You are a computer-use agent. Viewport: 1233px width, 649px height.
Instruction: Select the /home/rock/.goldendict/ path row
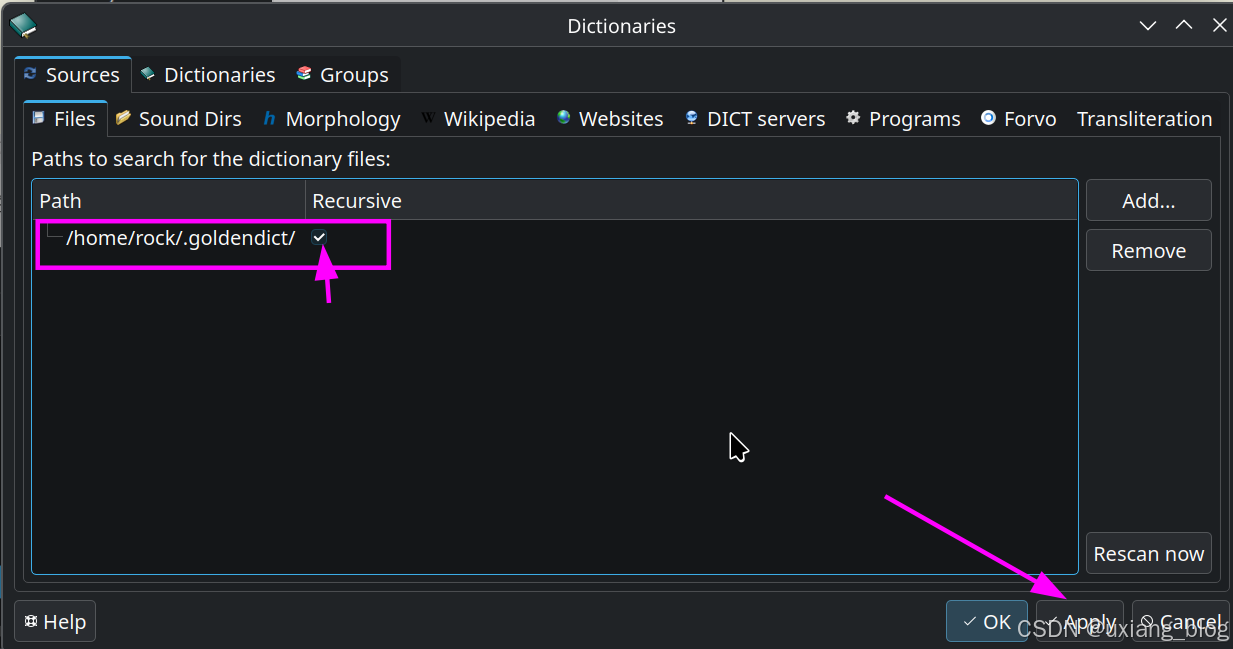point(554,238)
